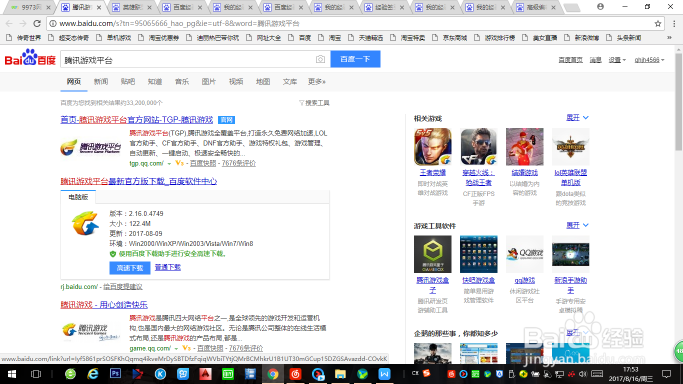
Task: Open the user account dropdown in header
Action: [x=649, y=60]
